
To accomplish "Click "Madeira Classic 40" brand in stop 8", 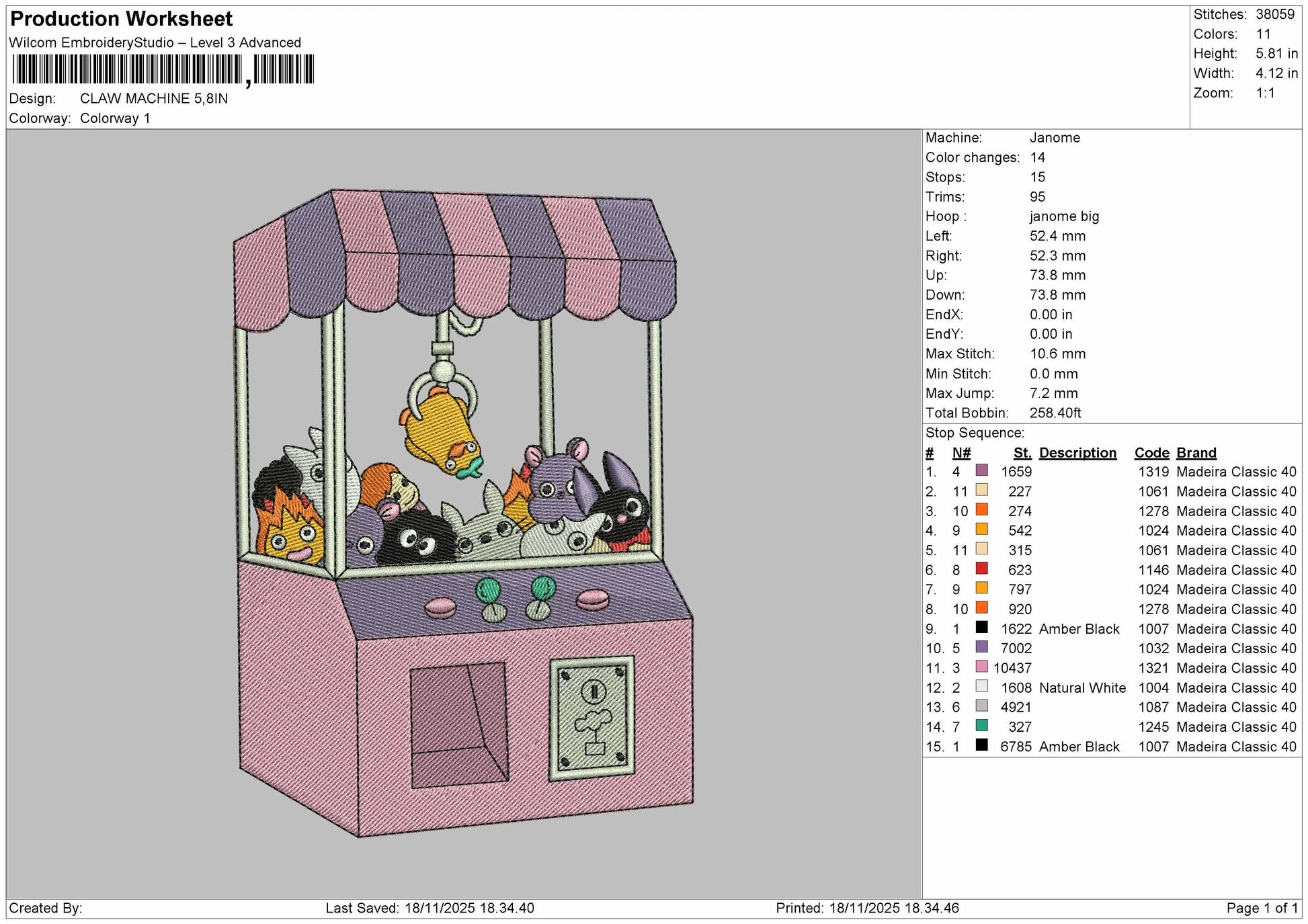I will (x=1236, y=610).
